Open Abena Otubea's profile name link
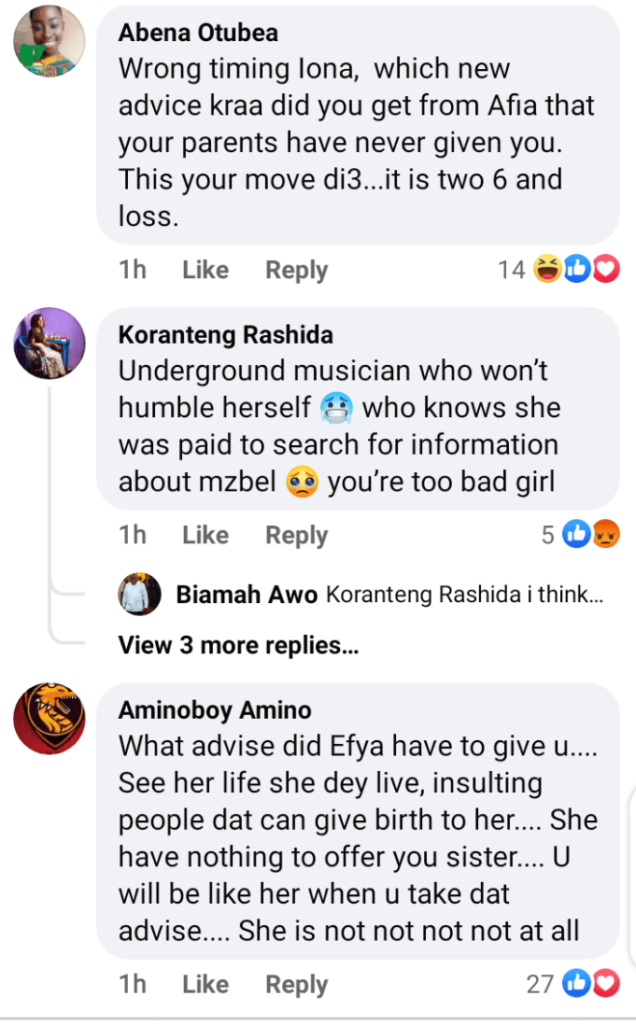 198,32
